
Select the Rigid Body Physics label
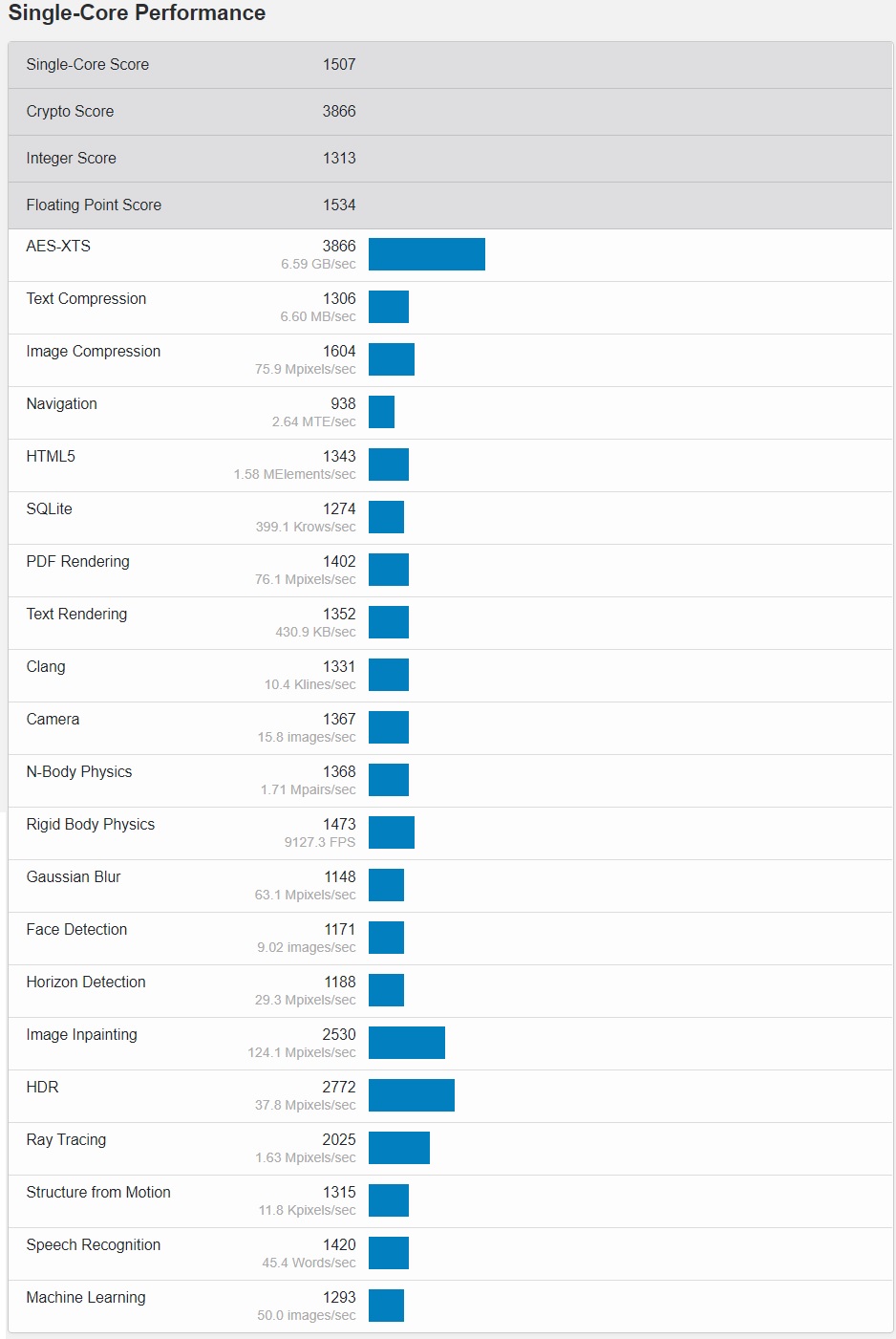pyautogui.click(x=91, y=825)
